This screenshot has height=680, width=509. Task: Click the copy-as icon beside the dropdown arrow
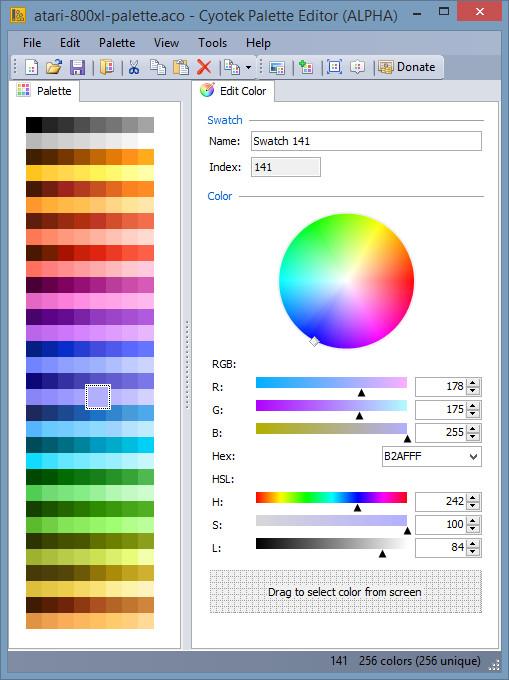232,67
